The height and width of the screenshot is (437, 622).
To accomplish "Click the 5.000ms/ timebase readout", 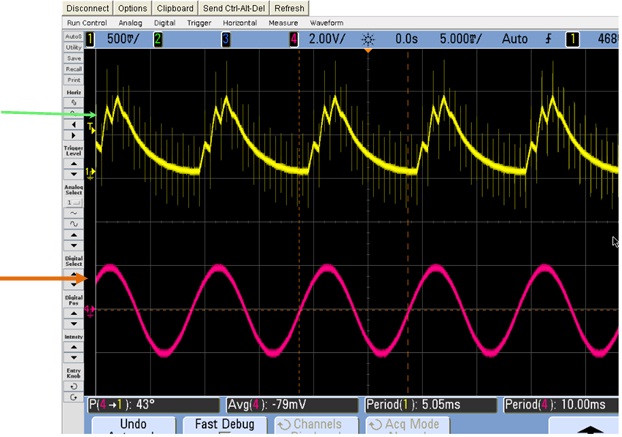I will click(x=461, y=39).
